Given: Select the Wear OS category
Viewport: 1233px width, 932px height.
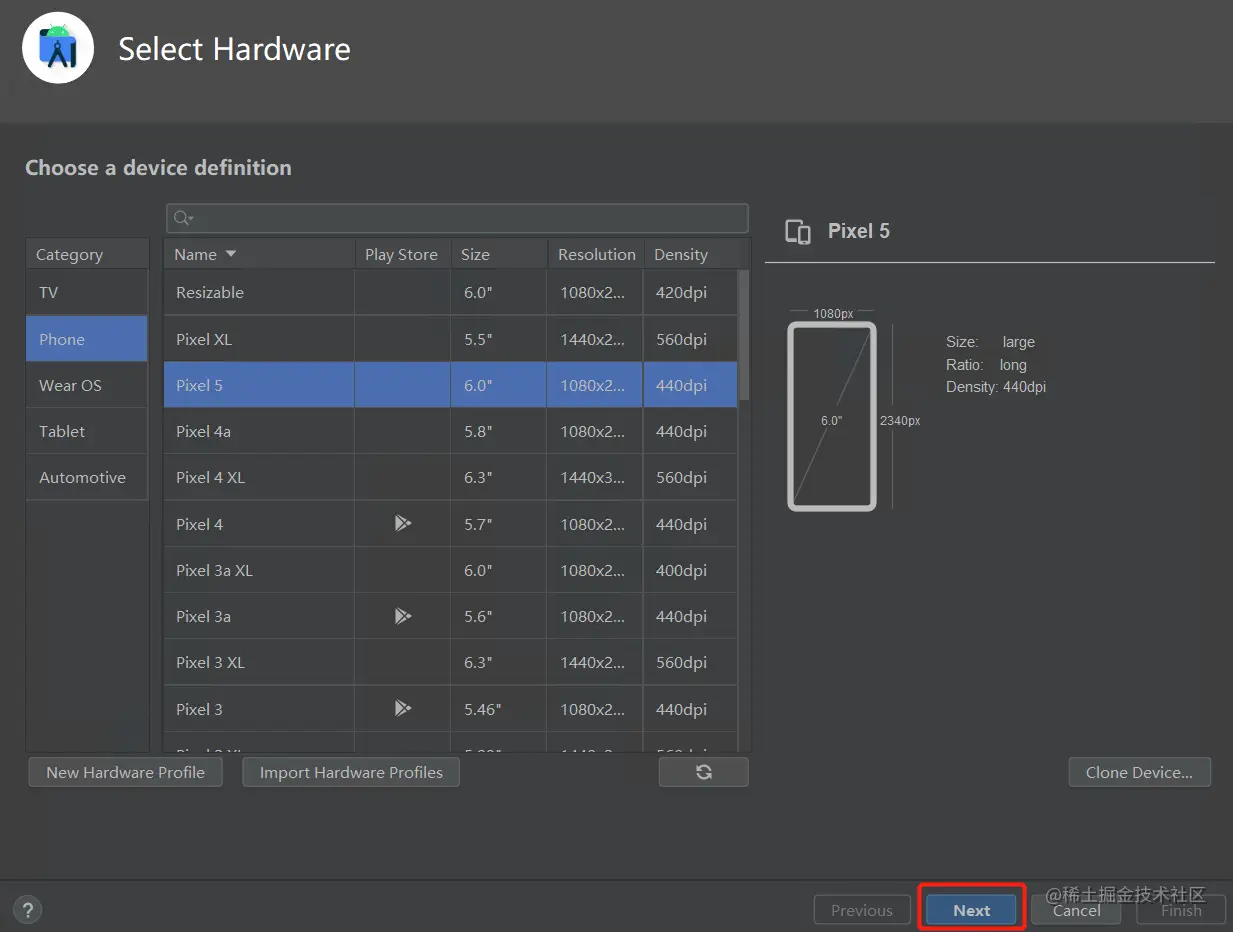Looking at the screenshot, I should pos(87,385).
